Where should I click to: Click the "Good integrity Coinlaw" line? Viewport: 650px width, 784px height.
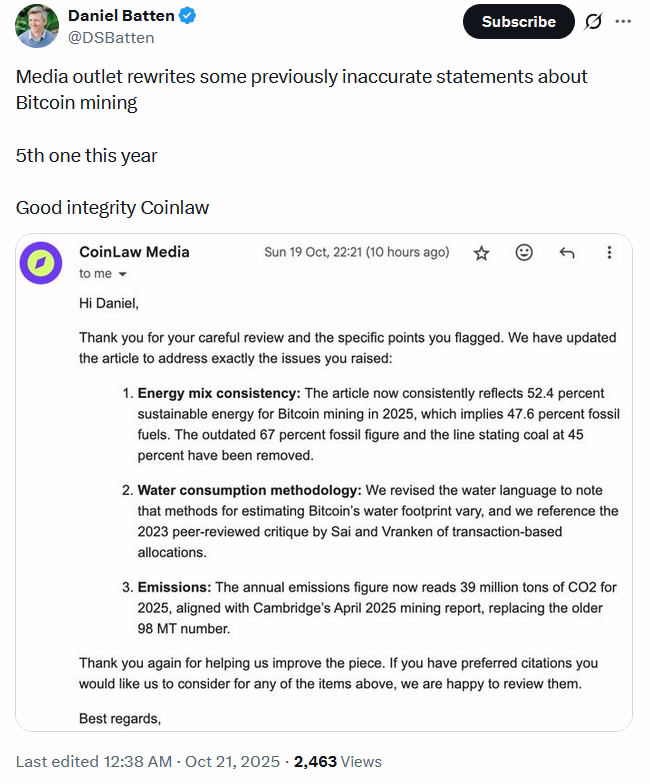(x=112, y=208)
